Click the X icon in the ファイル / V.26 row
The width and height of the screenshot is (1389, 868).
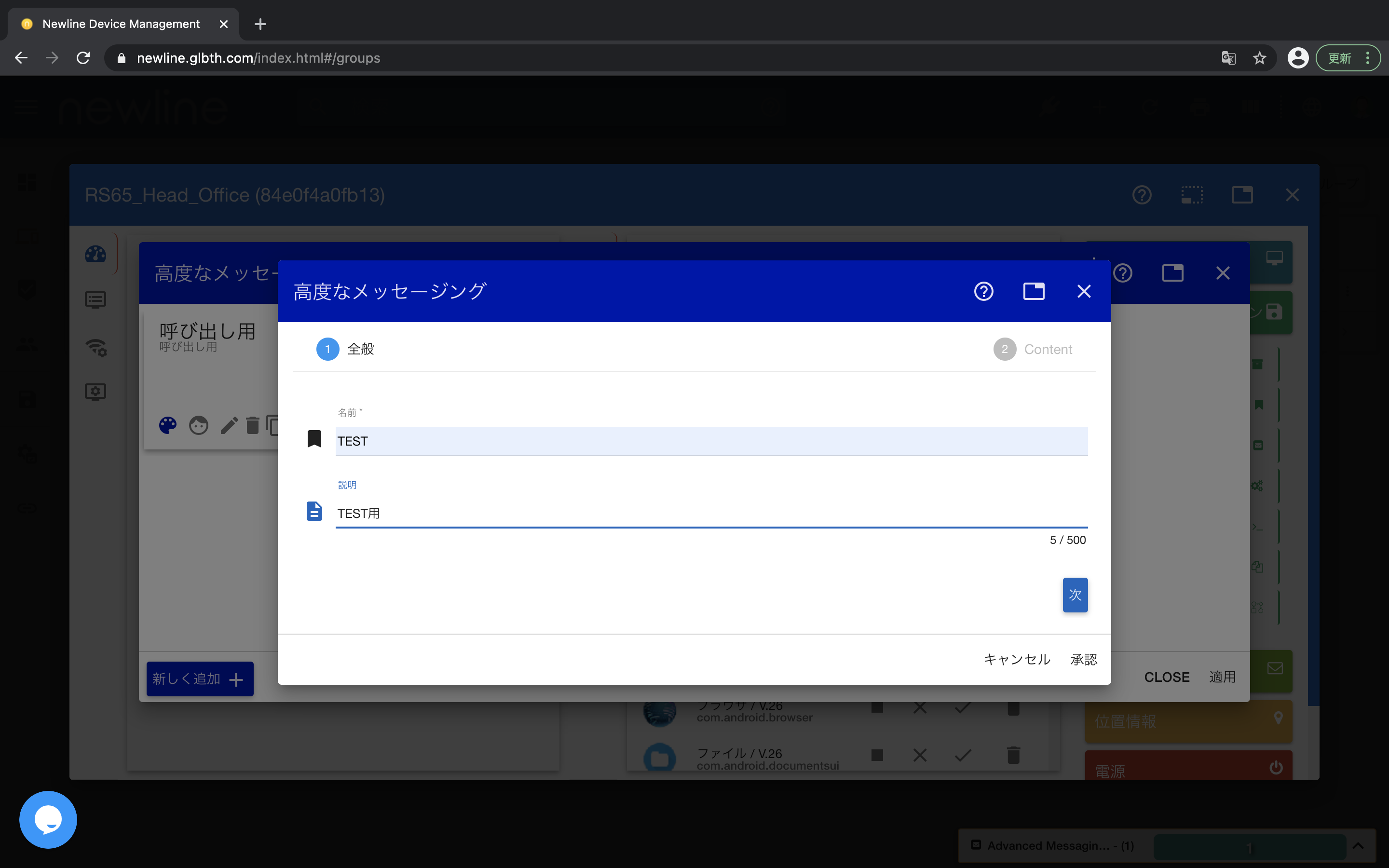pyautogui.click(x=920, y=755)
